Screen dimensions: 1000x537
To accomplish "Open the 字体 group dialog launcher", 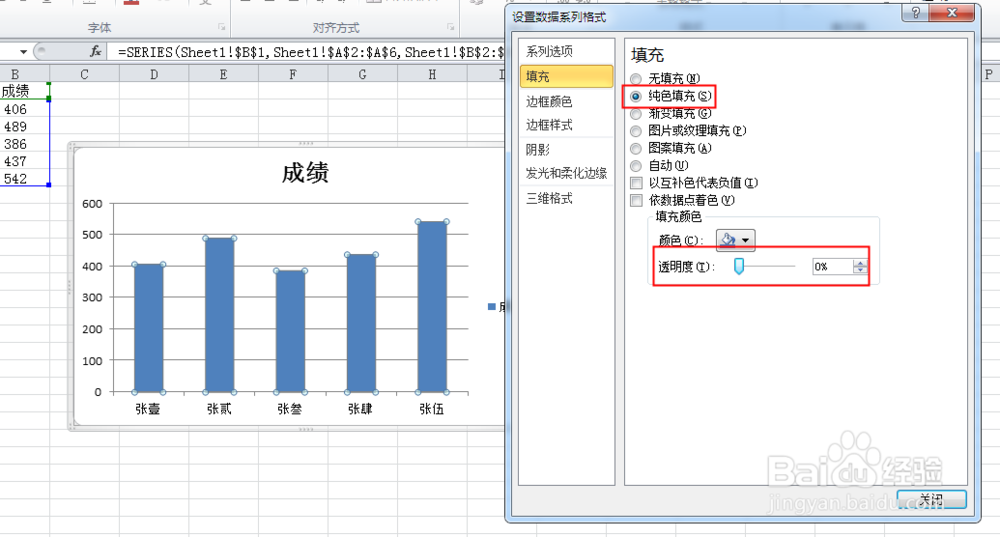I will (221, 27).
